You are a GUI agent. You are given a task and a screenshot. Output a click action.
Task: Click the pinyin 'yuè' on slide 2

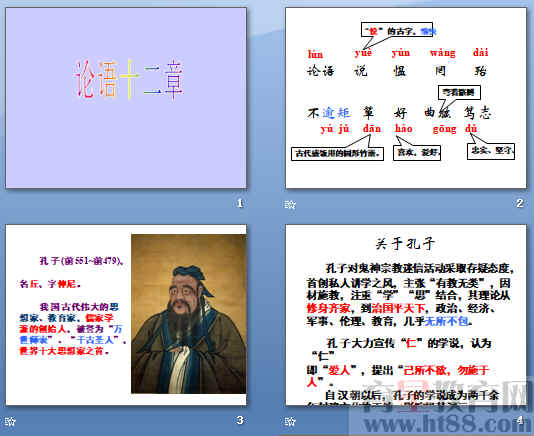[363, 53]
